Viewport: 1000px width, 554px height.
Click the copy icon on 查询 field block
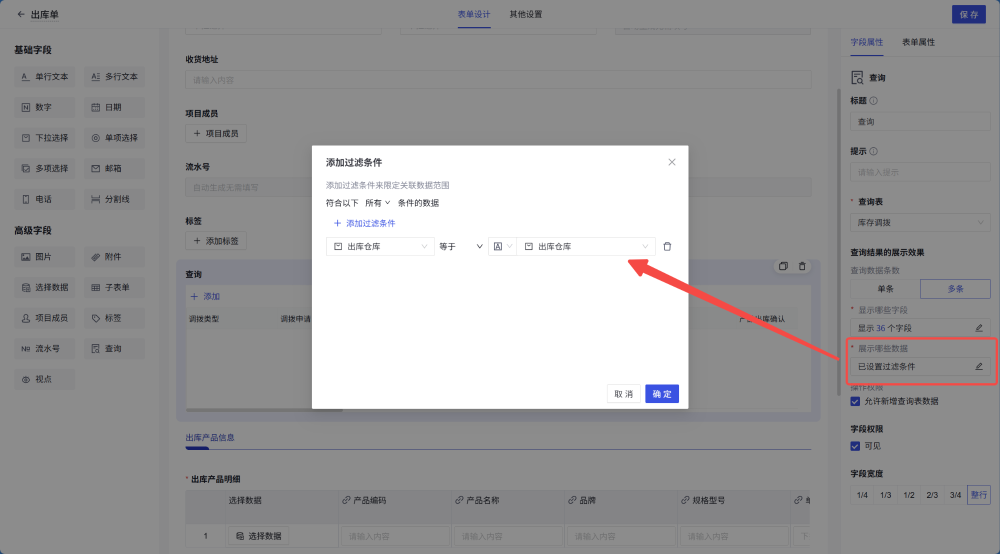point(784,266)
